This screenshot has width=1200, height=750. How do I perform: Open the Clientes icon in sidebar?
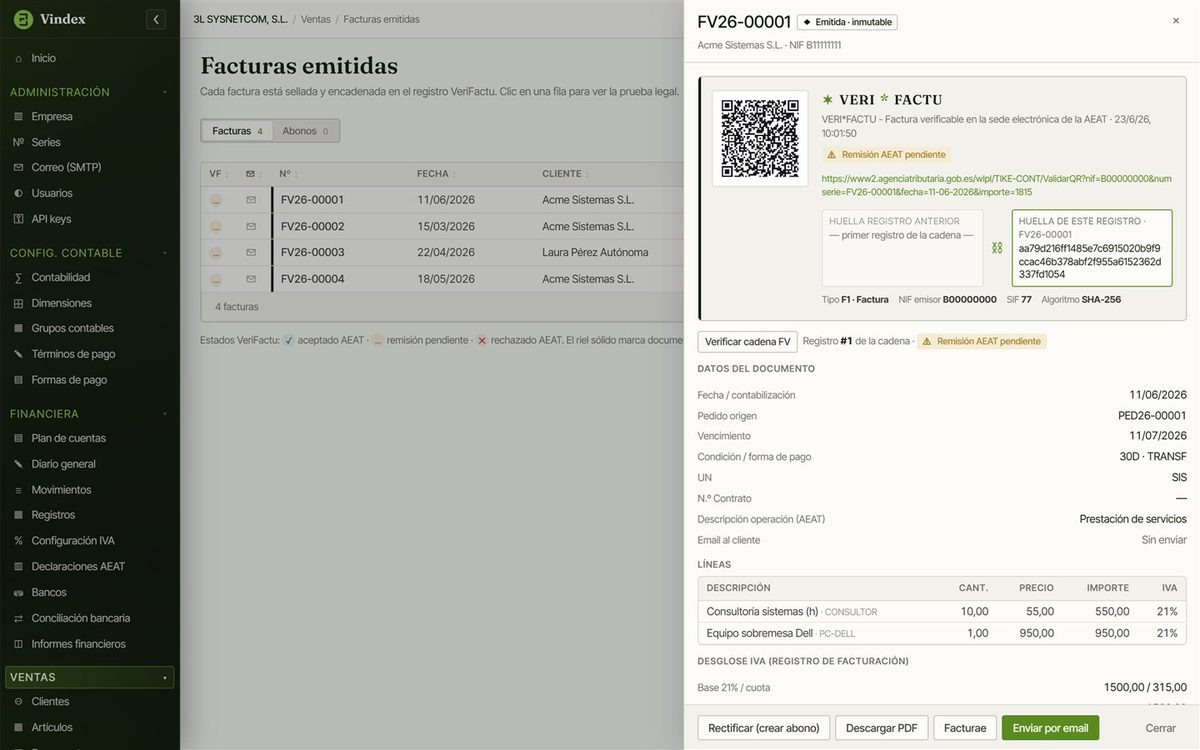tap(18, 702)
